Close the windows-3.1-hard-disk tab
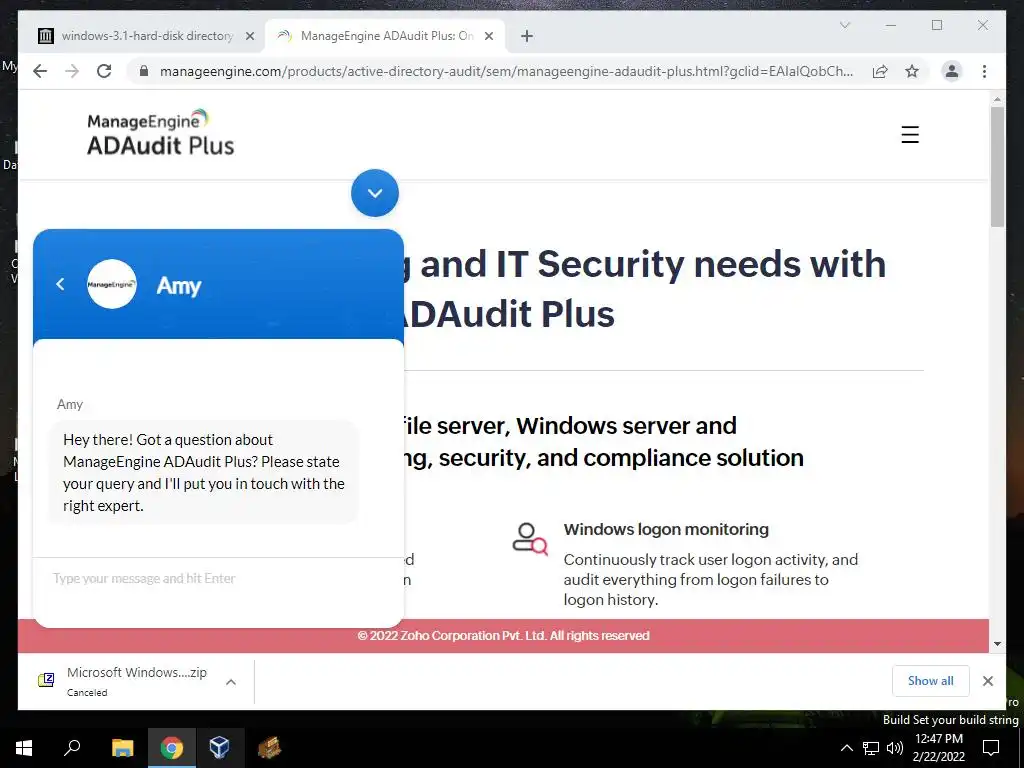 (249, 36)
